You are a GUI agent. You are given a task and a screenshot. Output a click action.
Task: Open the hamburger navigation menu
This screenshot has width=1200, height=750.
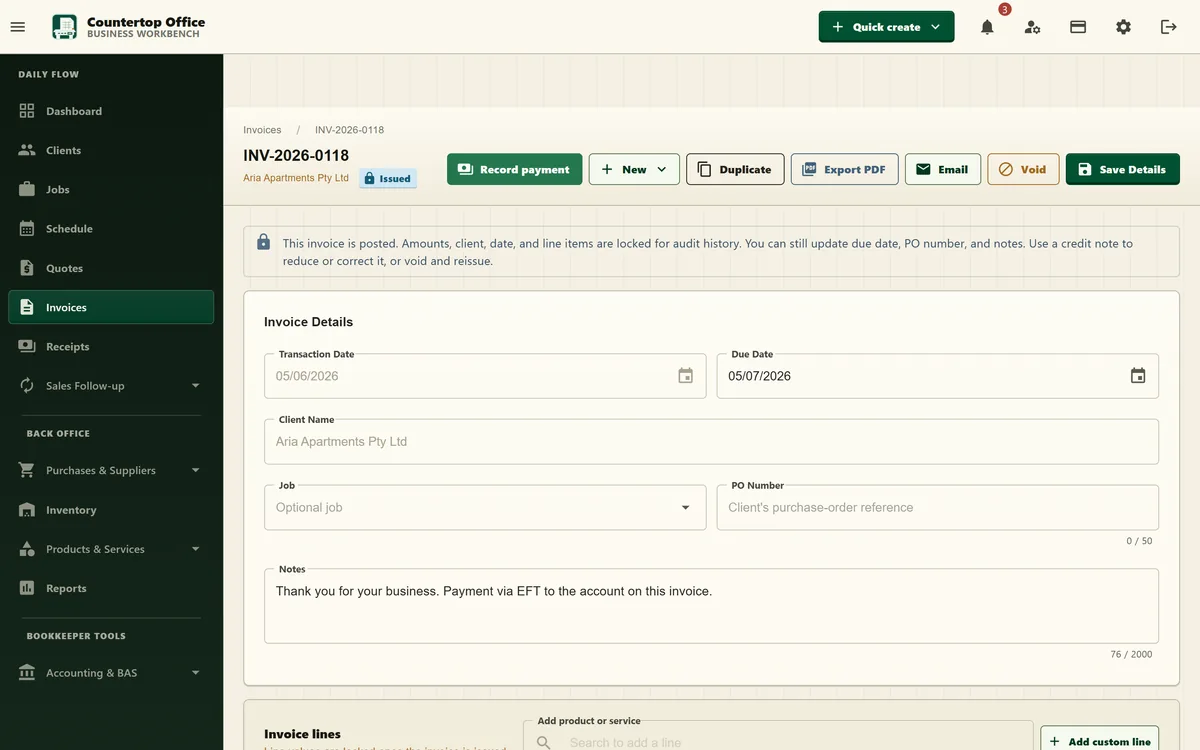[17, 27]
